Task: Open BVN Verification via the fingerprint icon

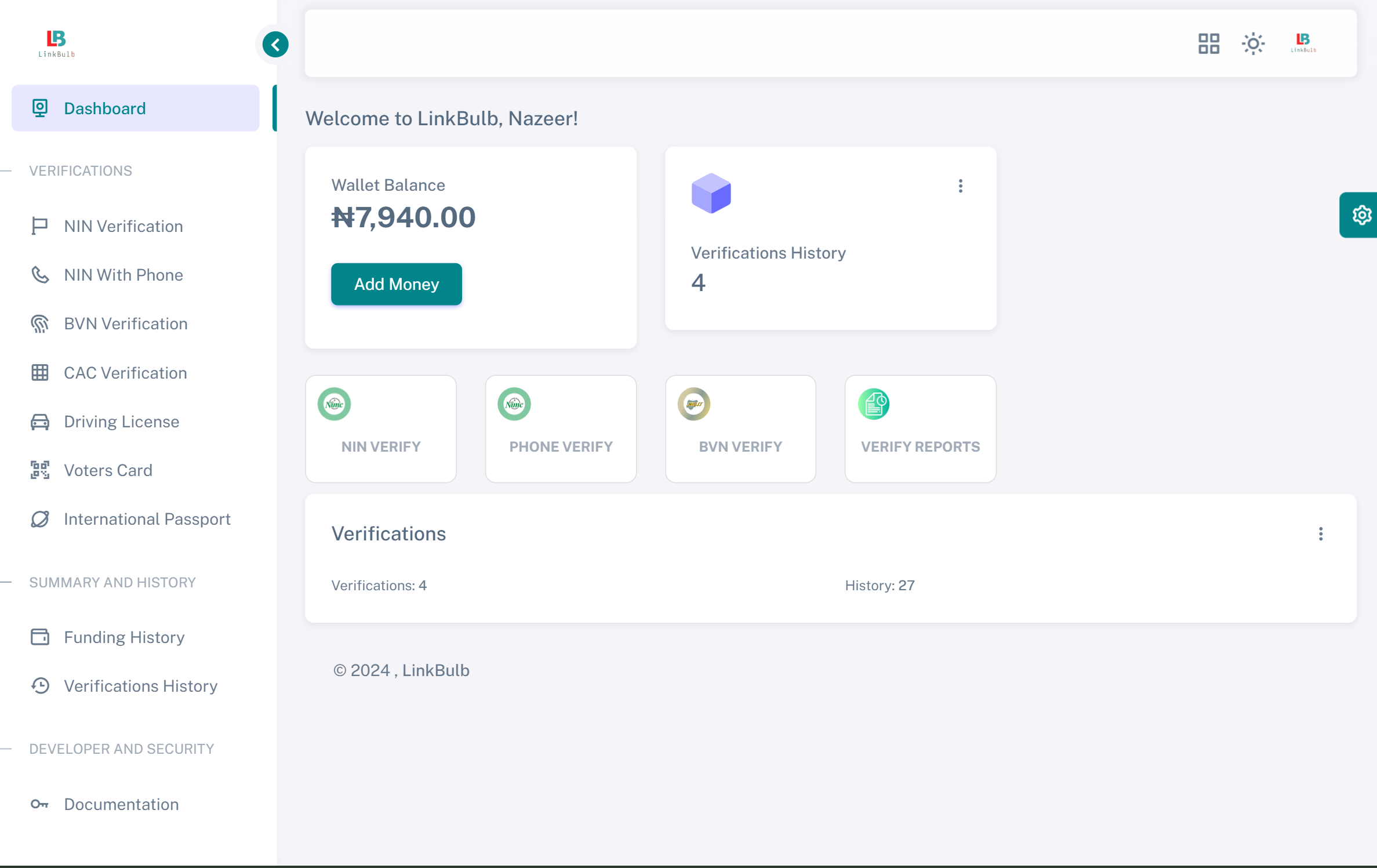Action: pyautogui.click(x=39, y=323)
